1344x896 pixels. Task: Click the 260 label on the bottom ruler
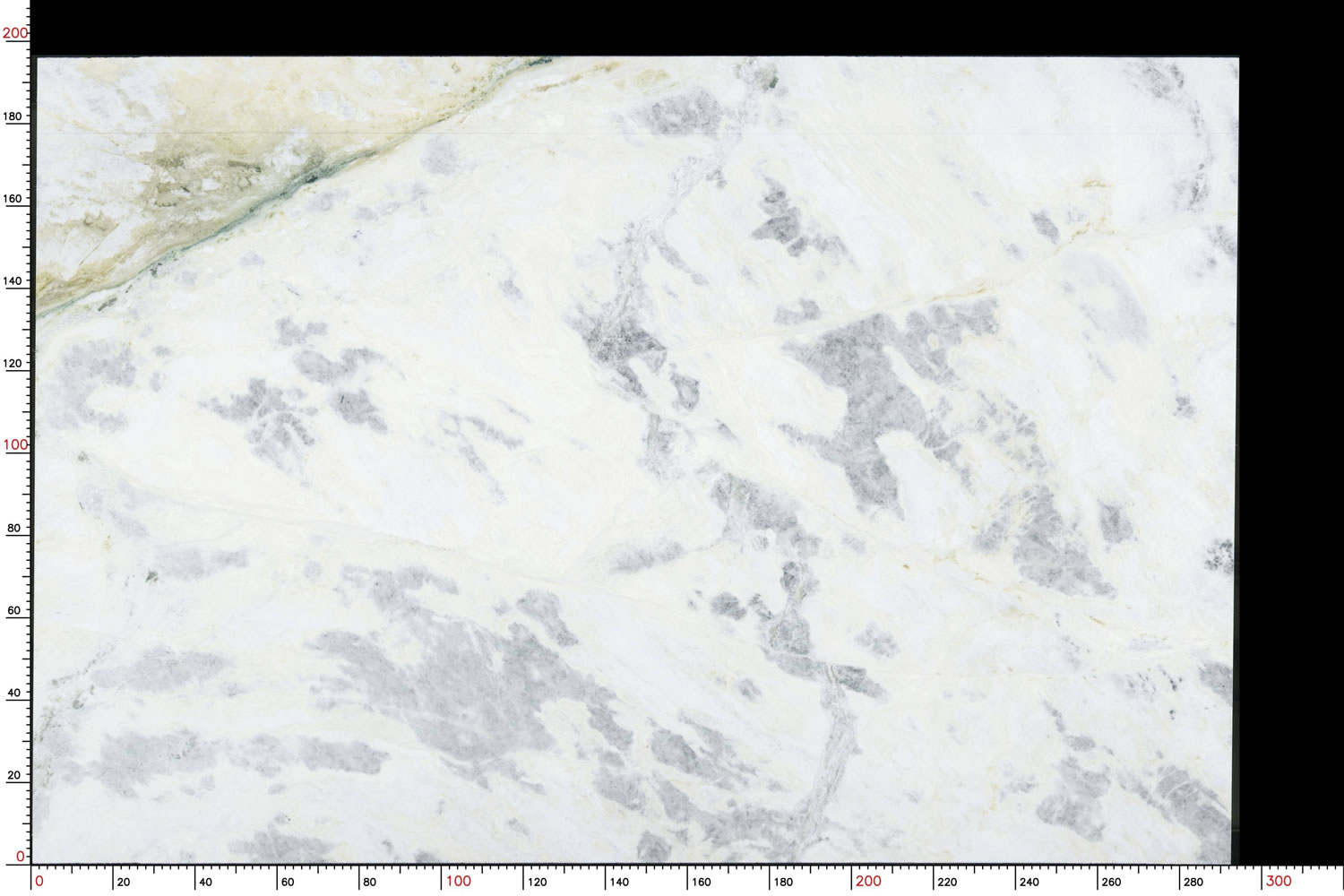pos(1110,882)
